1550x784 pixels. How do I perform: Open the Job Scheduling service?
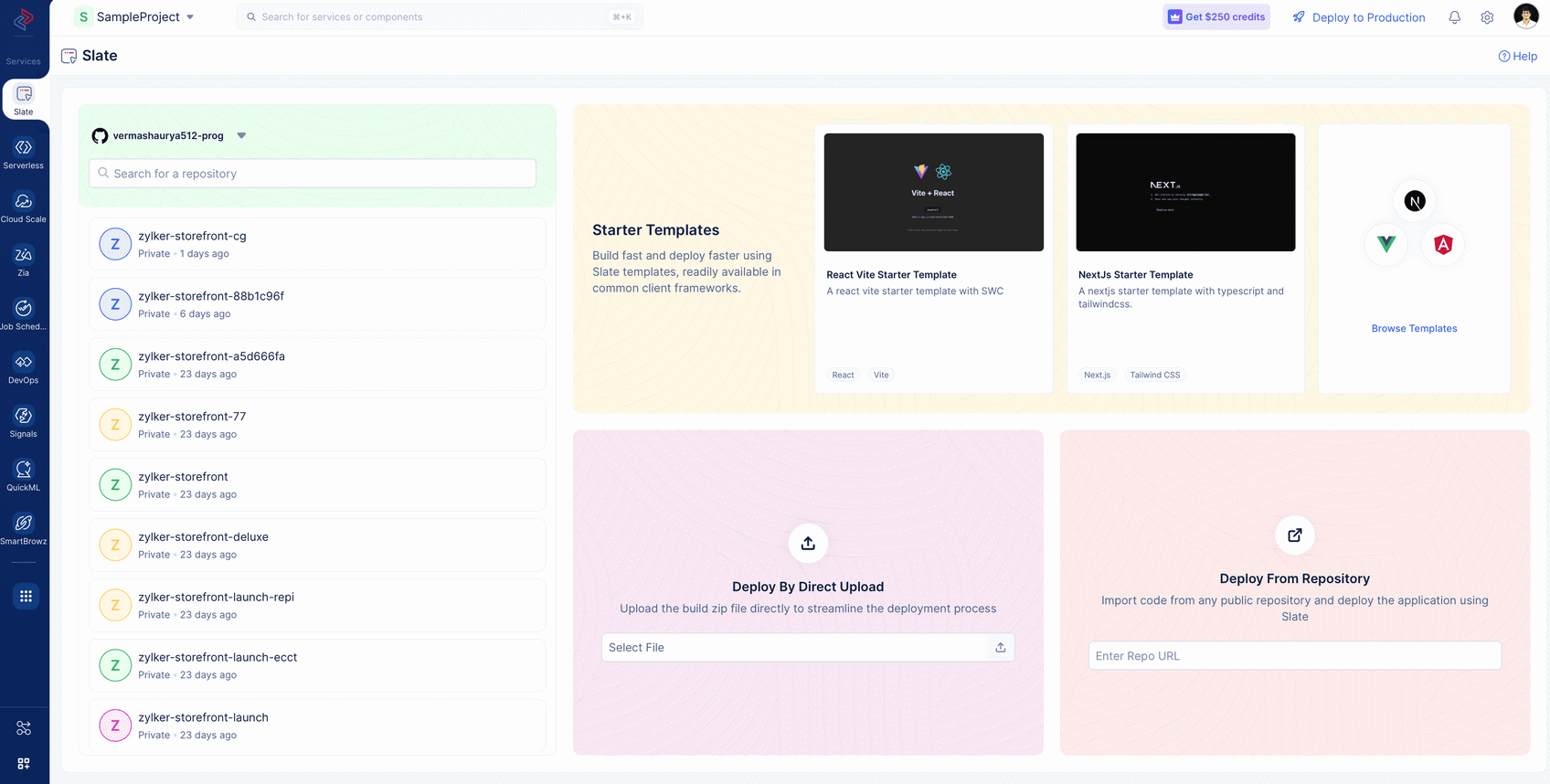click(x=24, y=314)
